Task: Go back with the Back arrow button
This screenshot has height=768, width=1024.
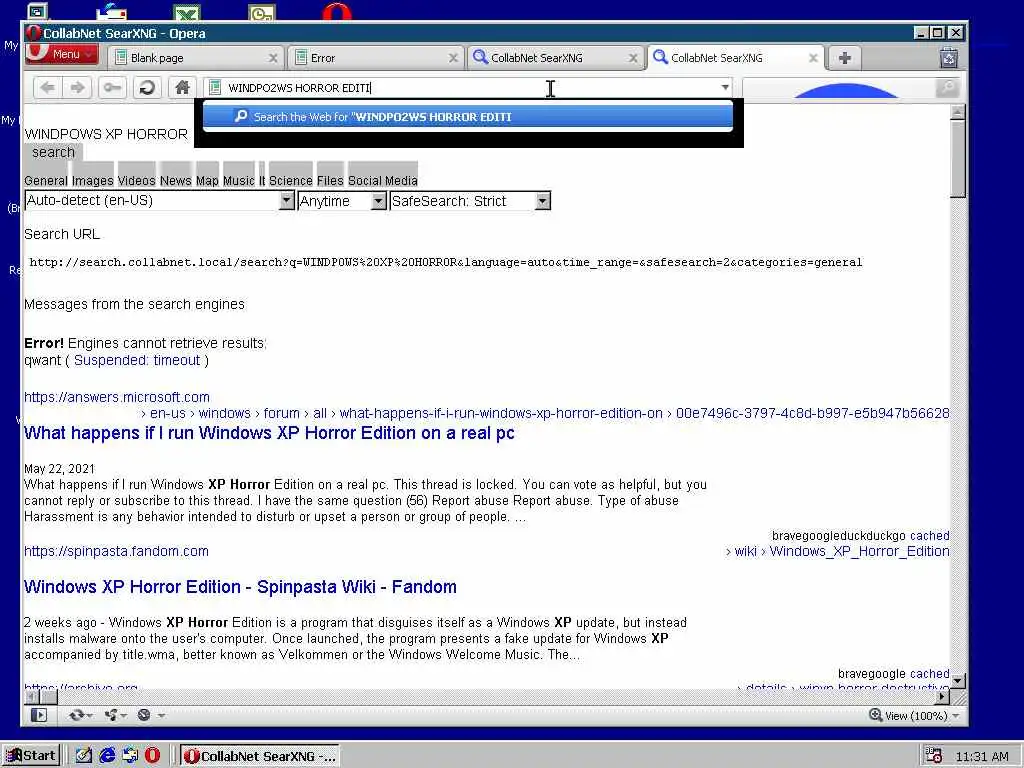Action: click(47, 88)
